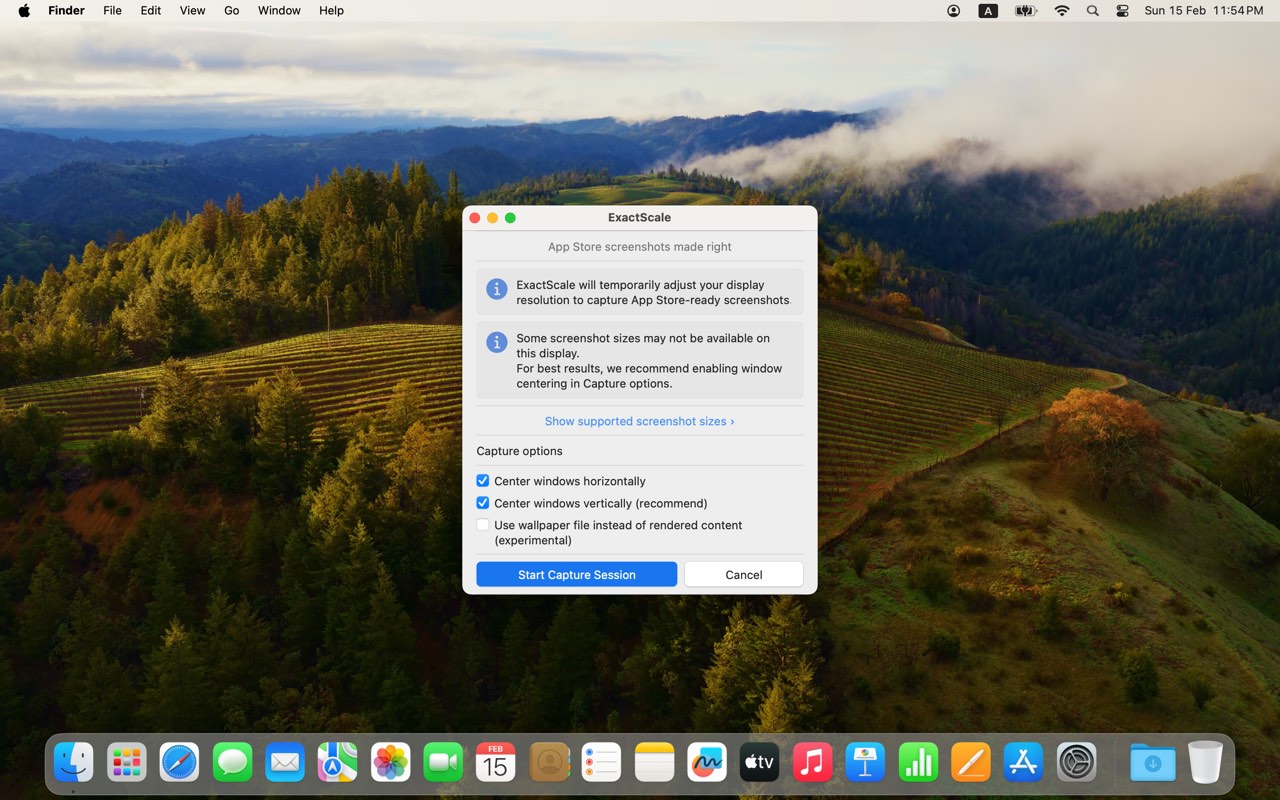This screenshot has height=800, width=1280.
Task: Open Apple TV from the Dock
Action: click(760, 763)
